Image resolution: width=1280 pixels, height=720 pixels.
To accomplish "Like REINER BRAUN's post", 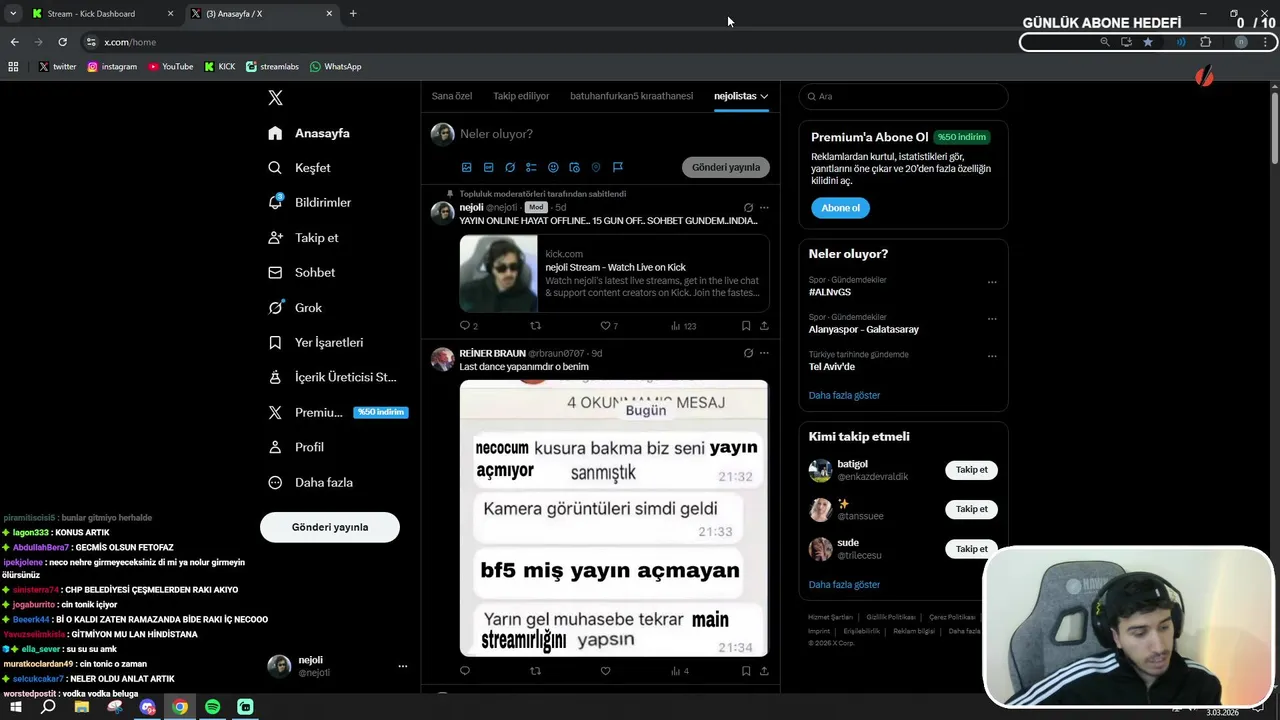I will [605, 671].
